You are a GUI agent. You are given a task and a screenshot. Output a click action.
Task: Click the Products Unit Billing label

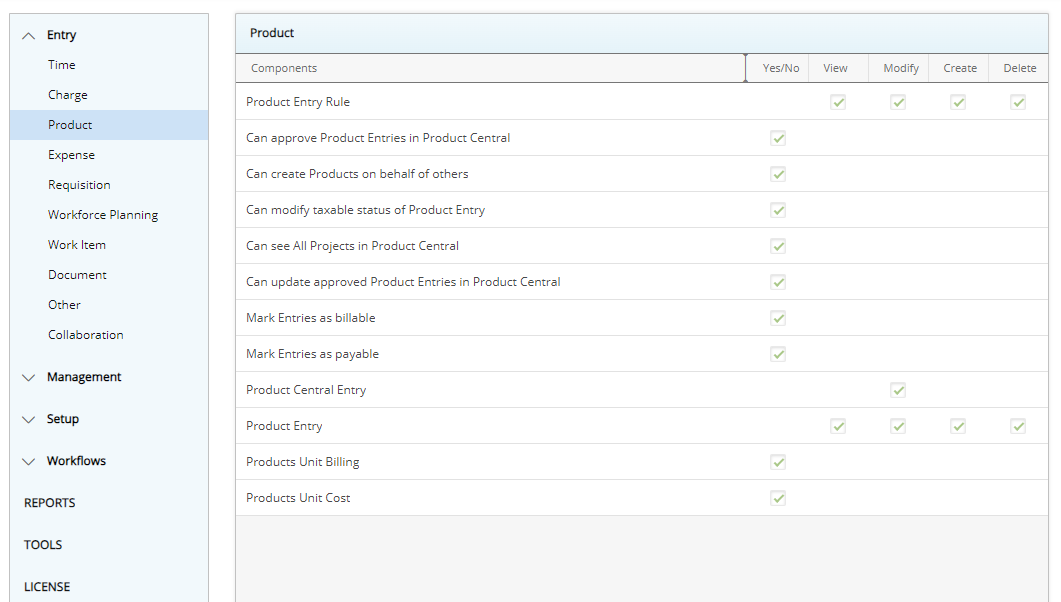302,462
